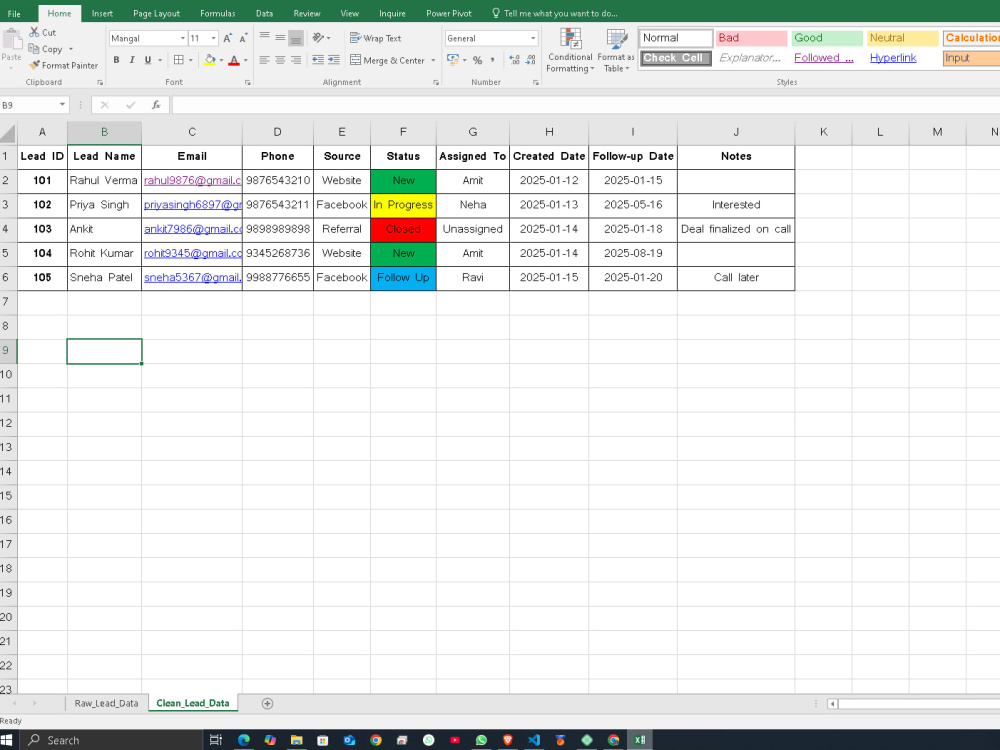Open the Font dialog launcher
1000x750 pixels.
(x=247, y=82)
